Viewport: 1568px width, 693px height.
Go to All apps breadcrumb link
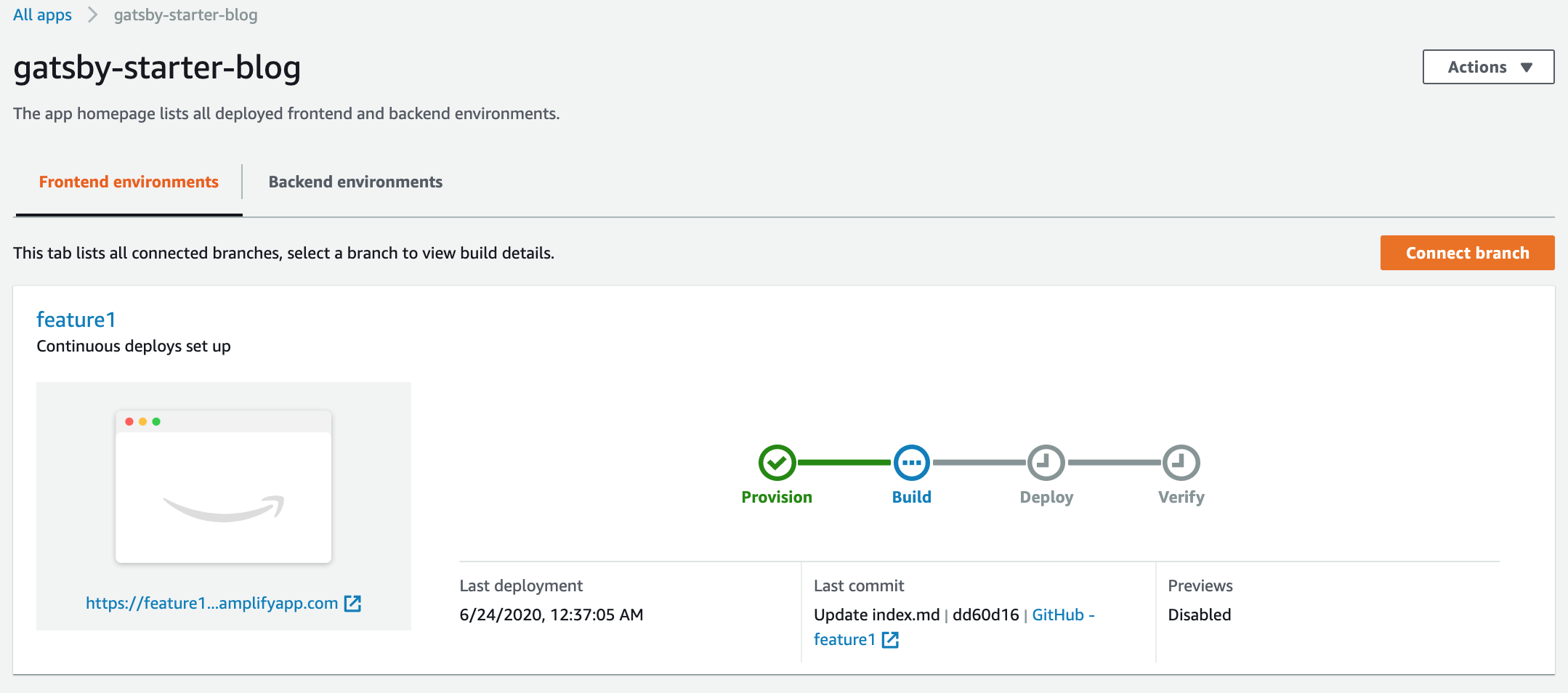tap(42, 15)
